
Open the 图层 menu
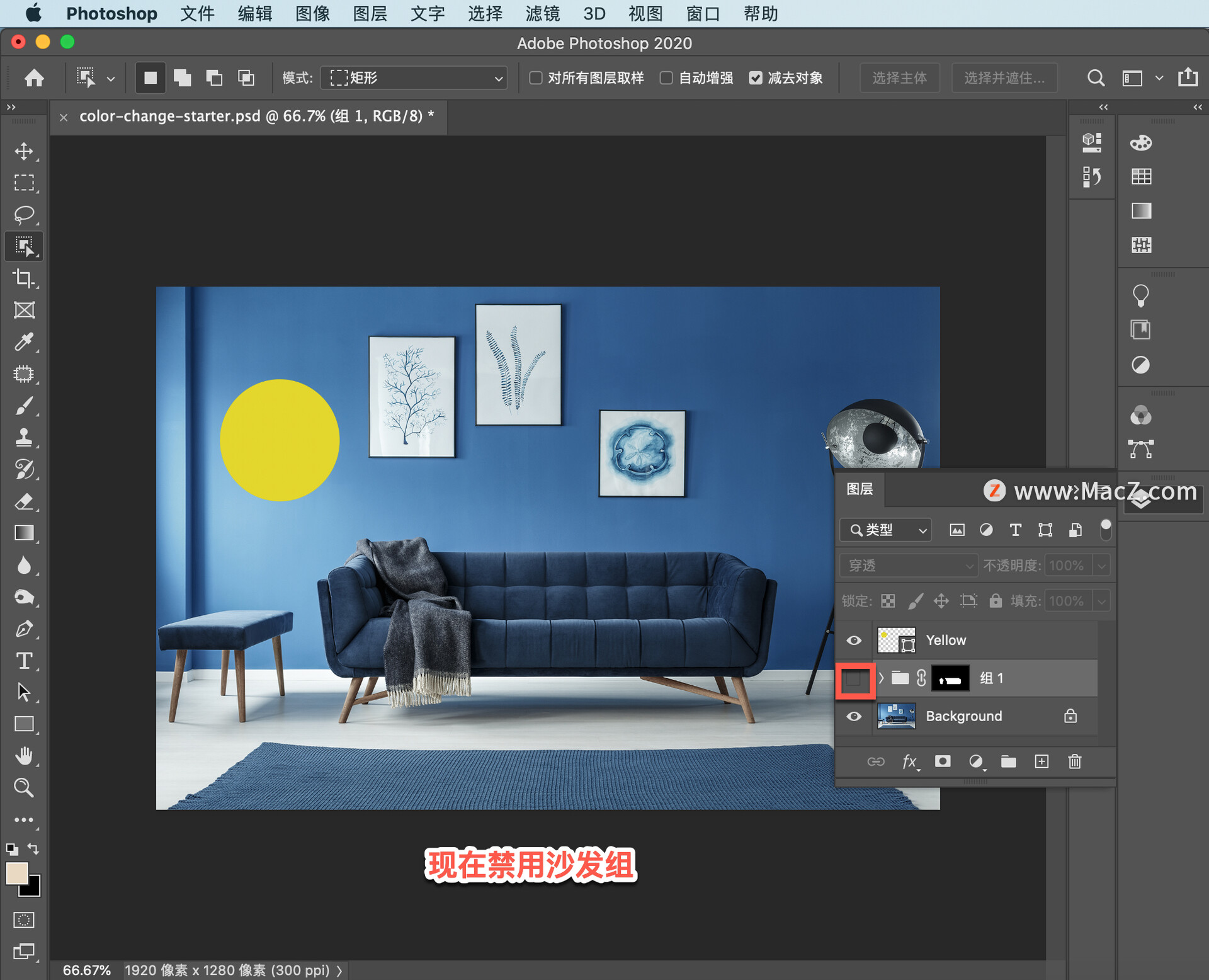point(370,13)
